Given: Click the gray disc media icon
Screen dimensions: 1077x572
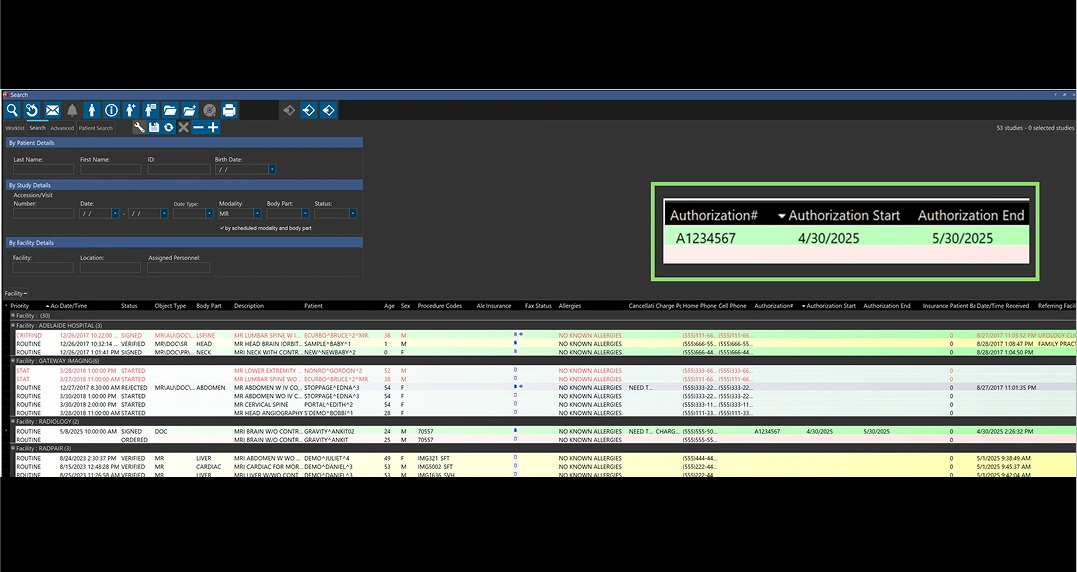Looking at the screenshot, I should 209,110.
